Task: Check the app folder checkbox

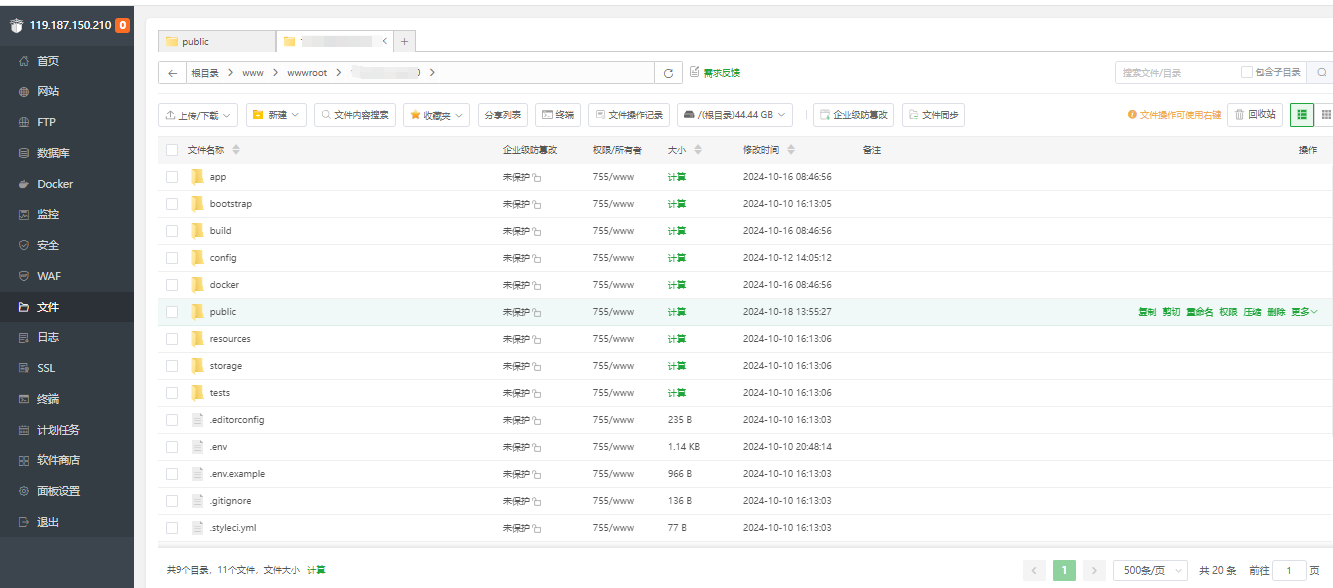Action: [x=172, y=177]
